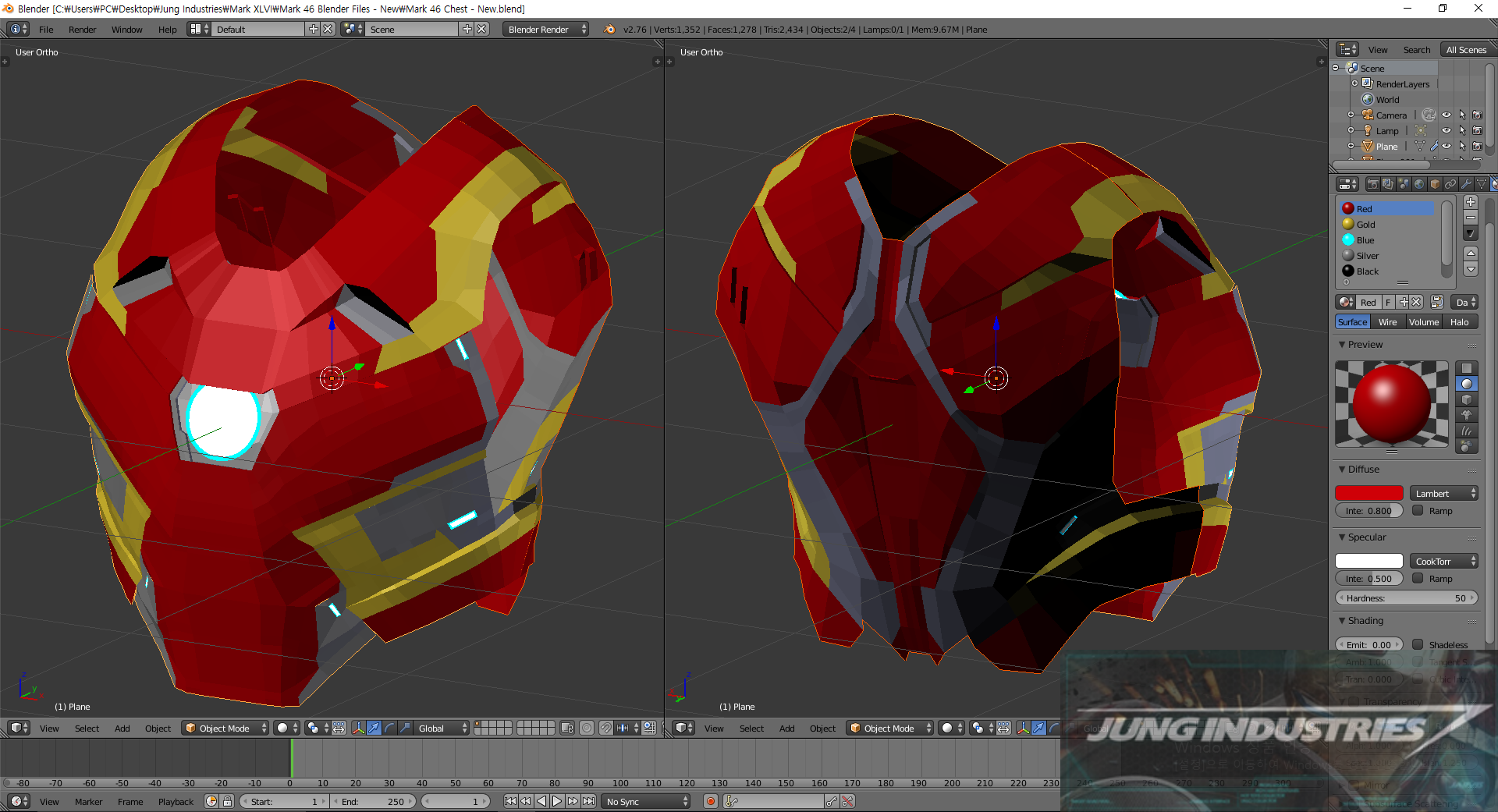
Task: Collapse the Specular panel
Action: coord(1342,537)
